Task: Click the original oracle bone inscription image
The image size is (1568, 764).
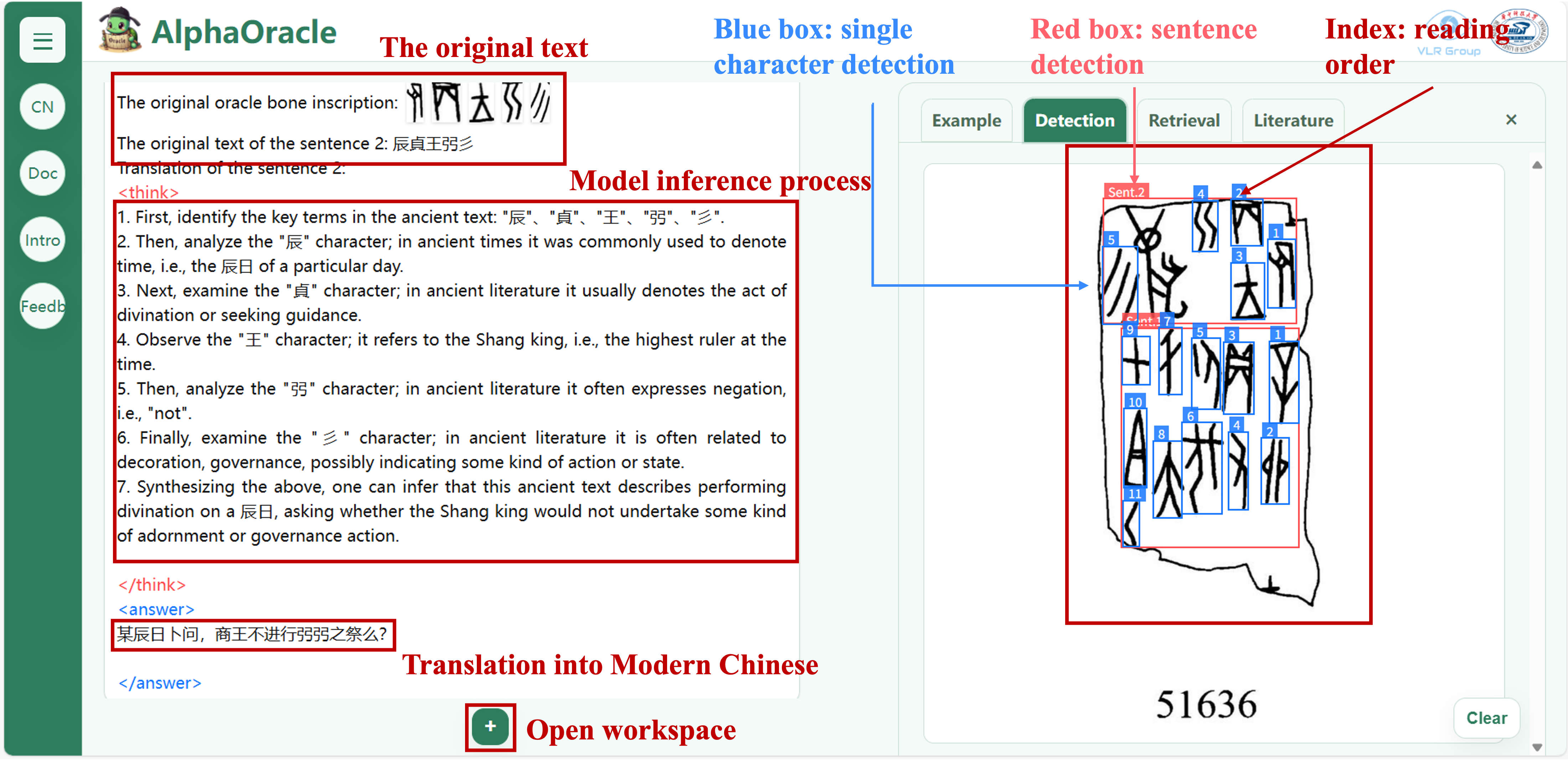Action: pos(479,102)
